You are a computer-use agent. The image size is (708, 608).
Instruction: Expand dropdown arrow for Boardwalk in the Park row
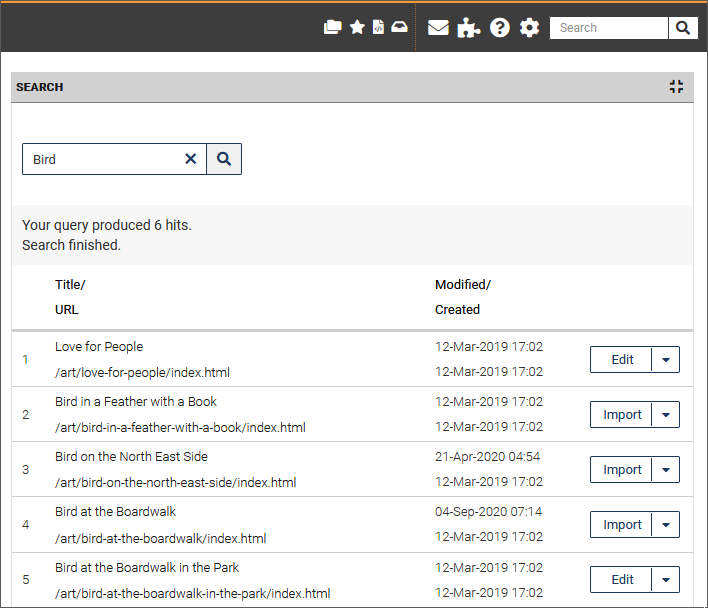tap(666, 580)
